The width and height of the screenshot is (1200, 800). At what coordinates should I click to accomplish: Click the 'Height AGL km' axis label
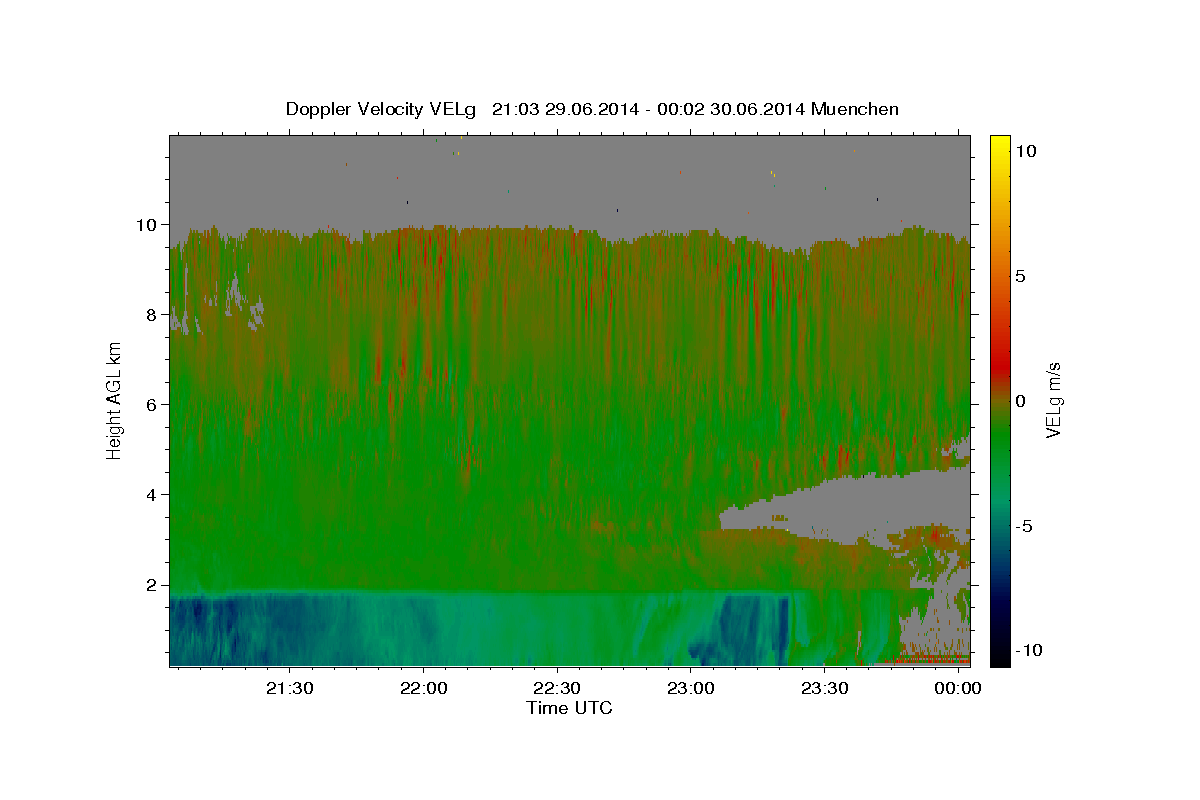click(x=115, y=400)
